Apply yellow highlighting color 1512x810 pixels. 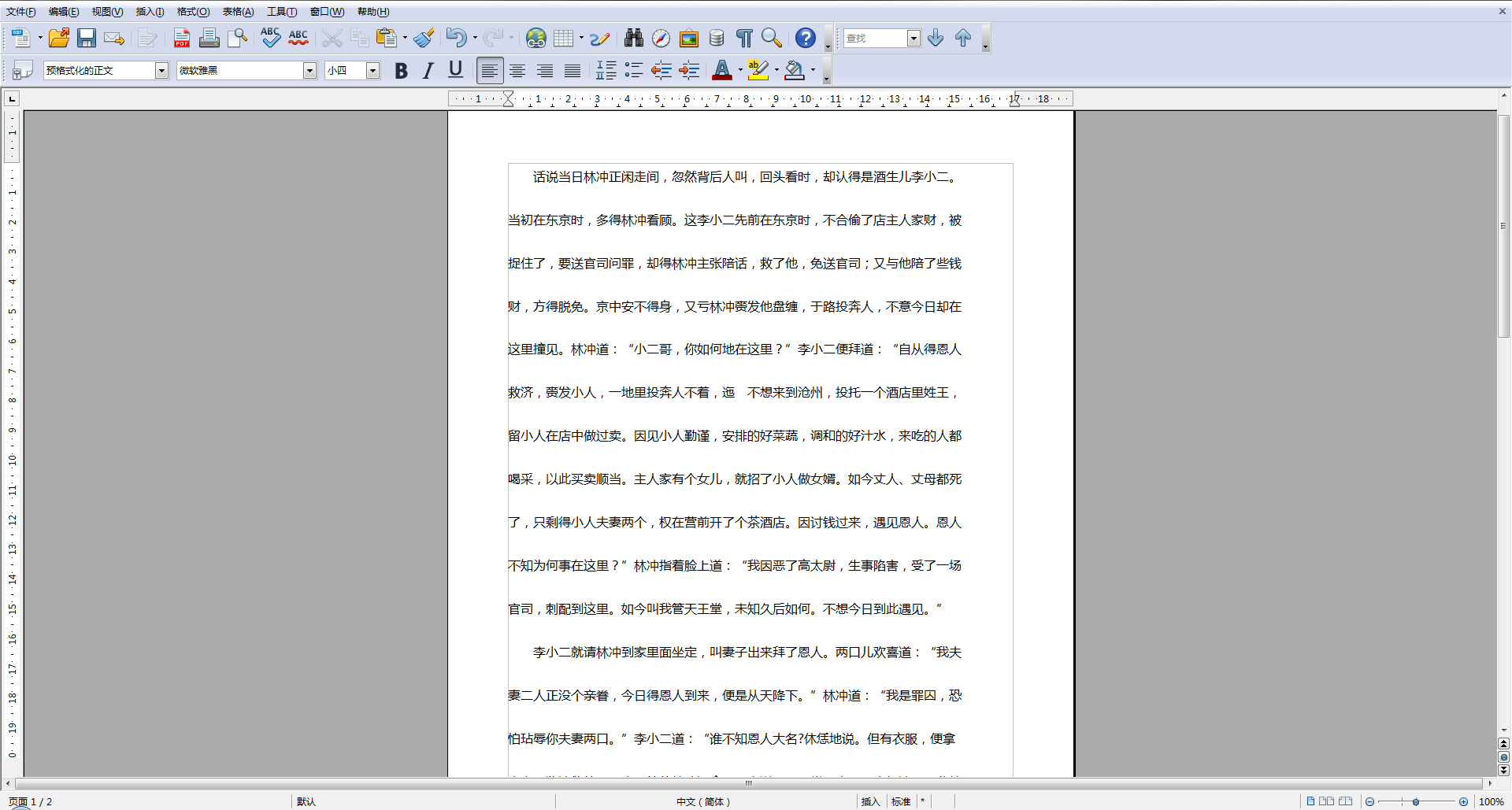758,70
